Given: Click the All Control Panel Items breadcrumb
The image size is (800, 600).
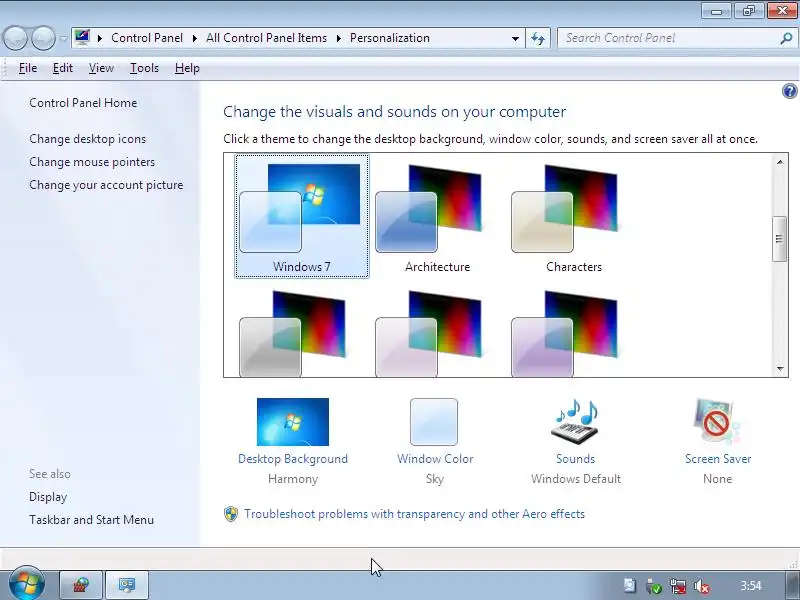Looking at the screenshot, I should click(x=266, y=38).
